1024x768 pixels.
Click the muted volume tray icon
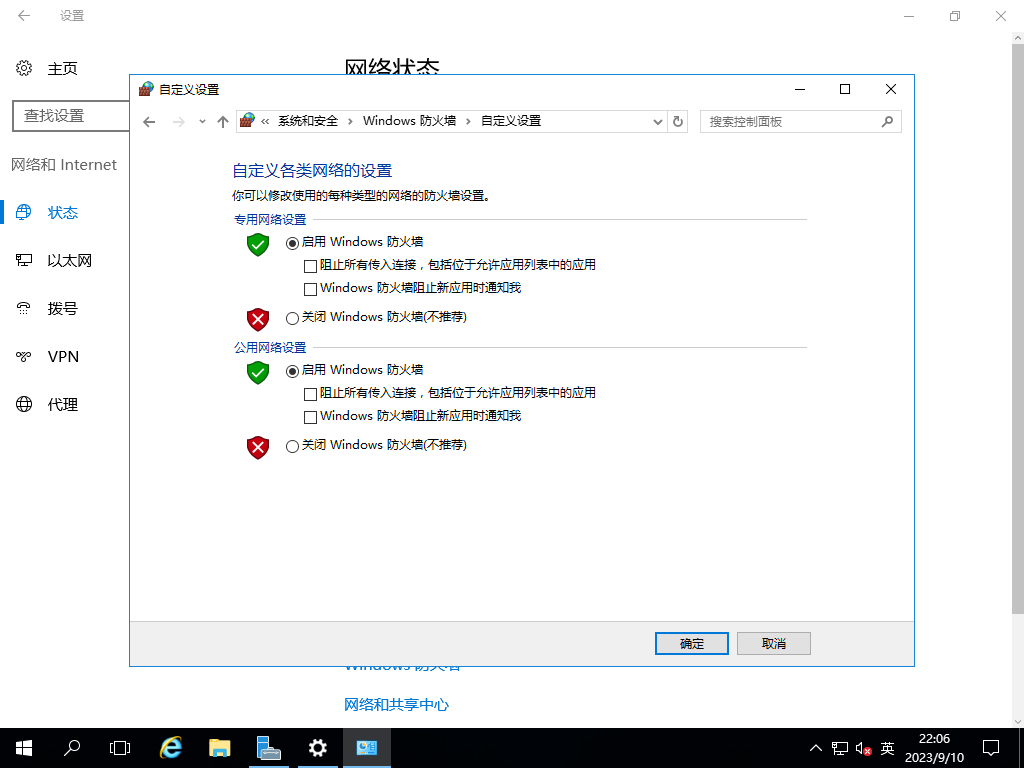(x=863, y=748)
